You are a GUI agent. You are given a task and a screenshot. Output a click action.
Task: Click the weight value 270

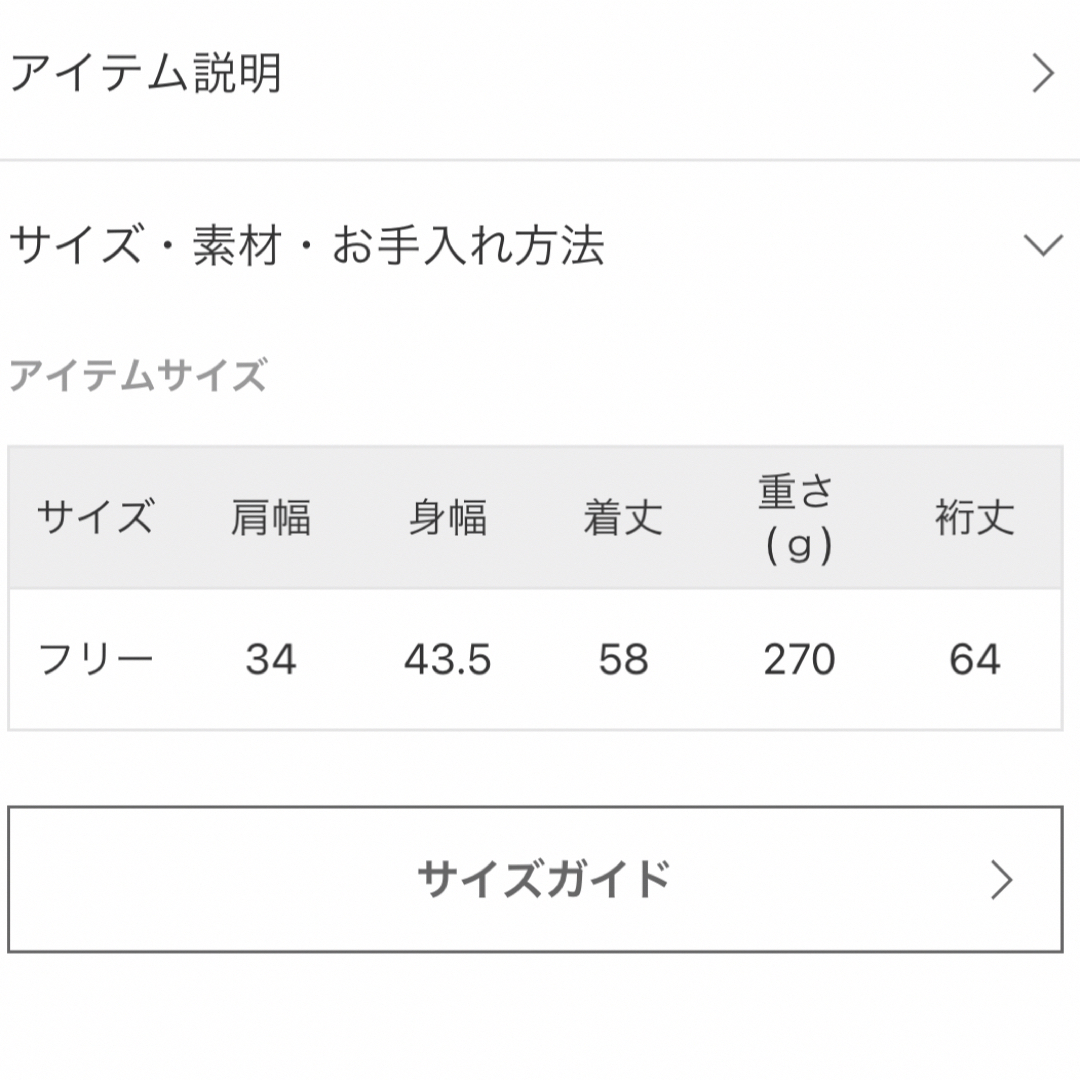799,659
